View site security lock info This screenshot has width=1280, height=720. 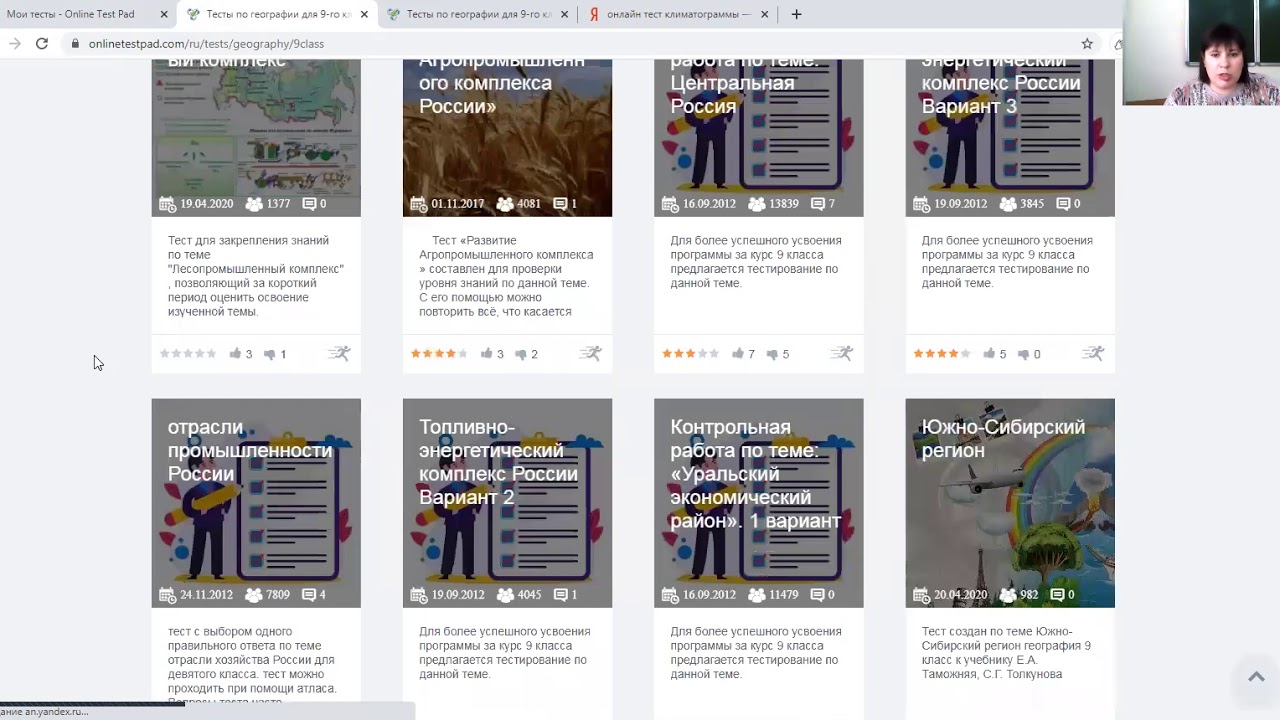(x=74, y=44)
